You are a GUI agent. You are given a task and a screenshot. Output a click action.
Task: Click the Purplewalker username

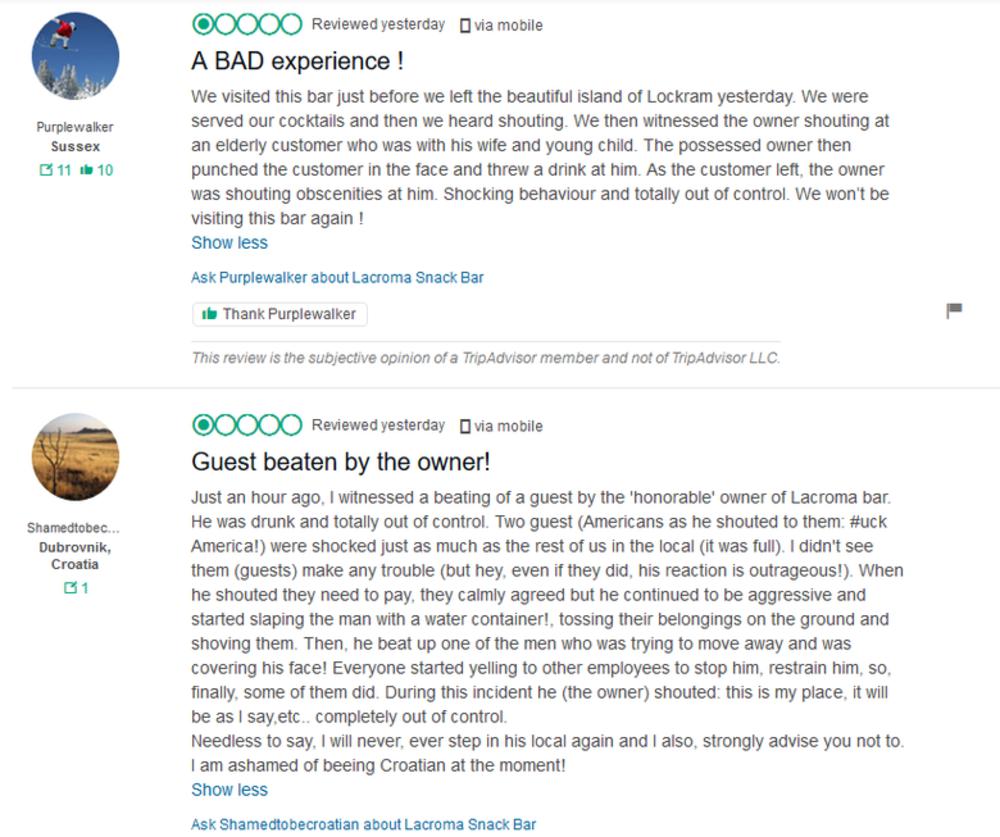(x=75, y=127)
